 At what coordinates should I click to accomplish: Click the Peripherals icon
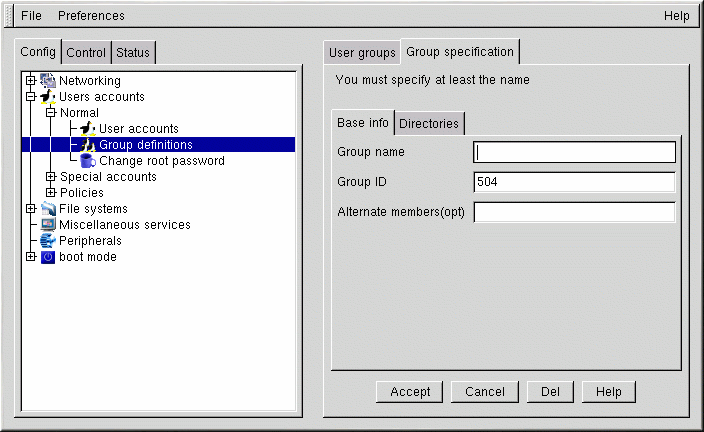[x=48, y=241]
